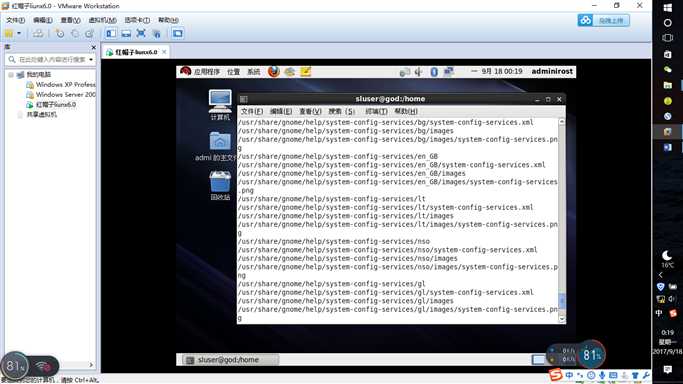Open the VMware 帮助 menu
Viewport: 683px width, 384px height.
[168, 20]
